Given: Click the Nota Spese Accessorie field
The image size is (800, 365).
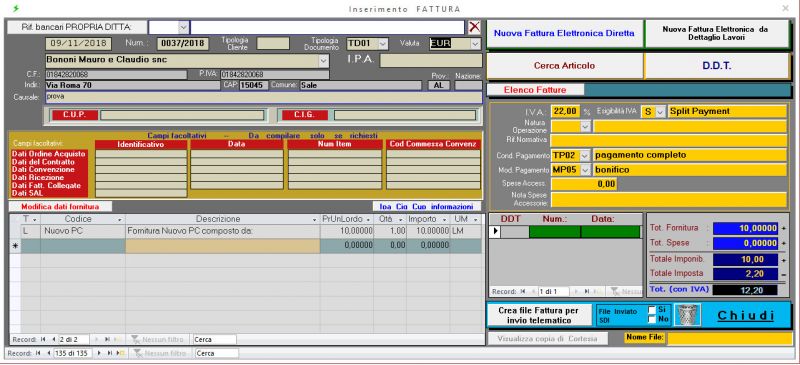Looking at the screenshot, I should pyautogui.click(x=668, y=199).
